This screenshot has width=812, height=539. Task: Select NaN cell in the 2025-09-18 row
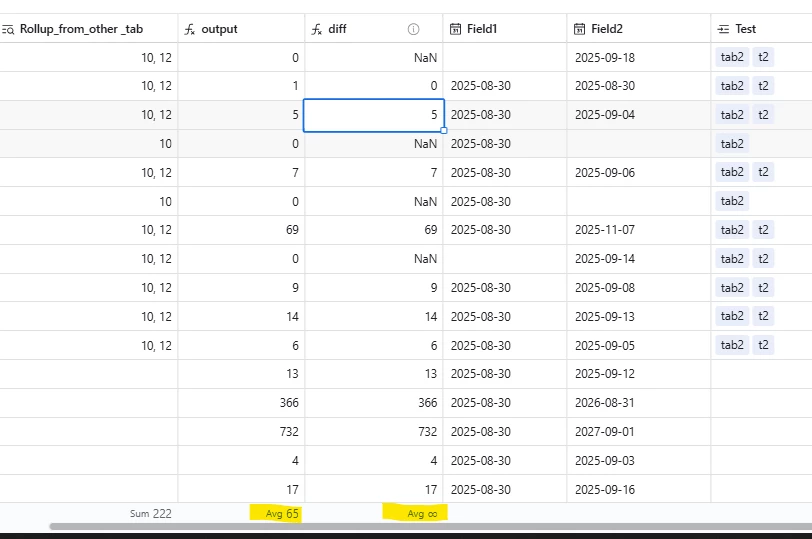(x=374, y=57)
